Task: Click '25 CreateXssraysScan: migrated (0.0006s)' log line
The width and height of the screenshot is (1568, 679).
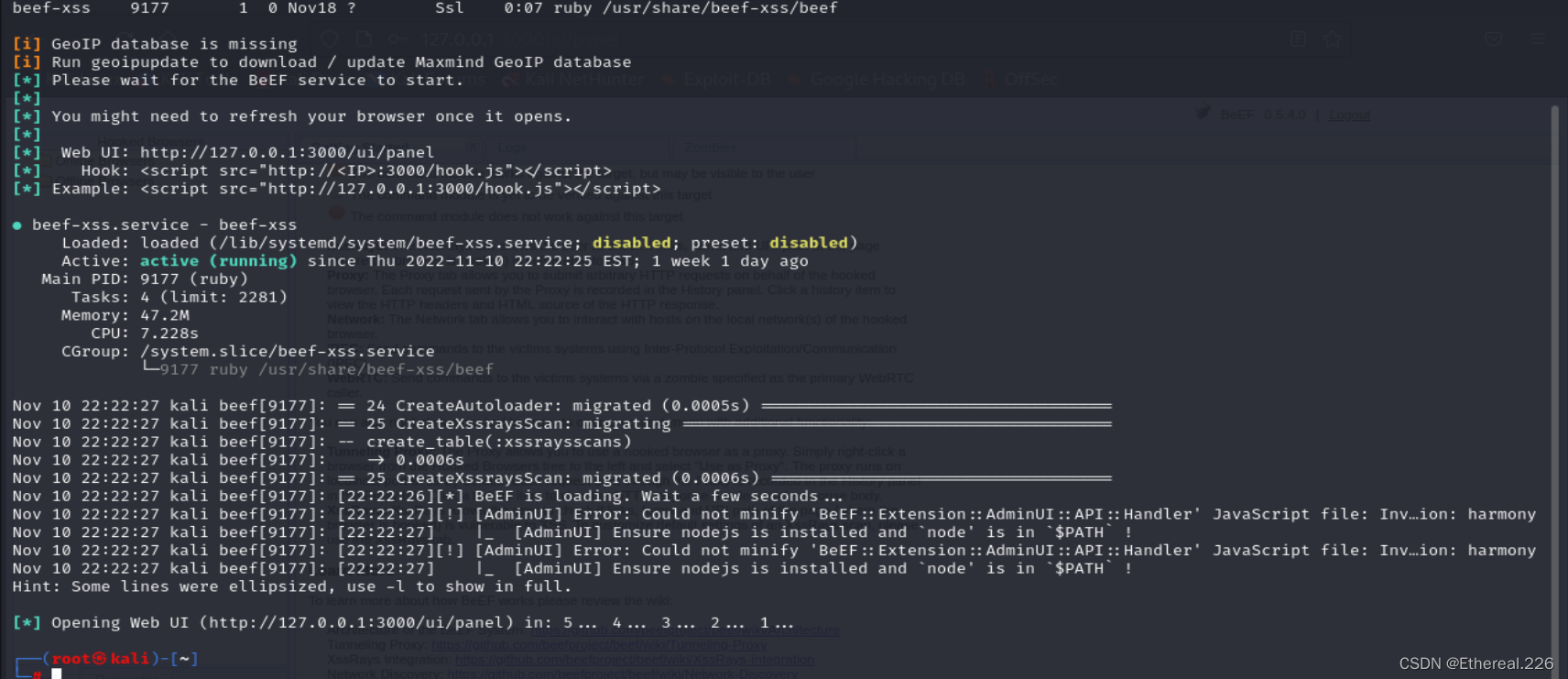Action: click(x=561, y=477)
